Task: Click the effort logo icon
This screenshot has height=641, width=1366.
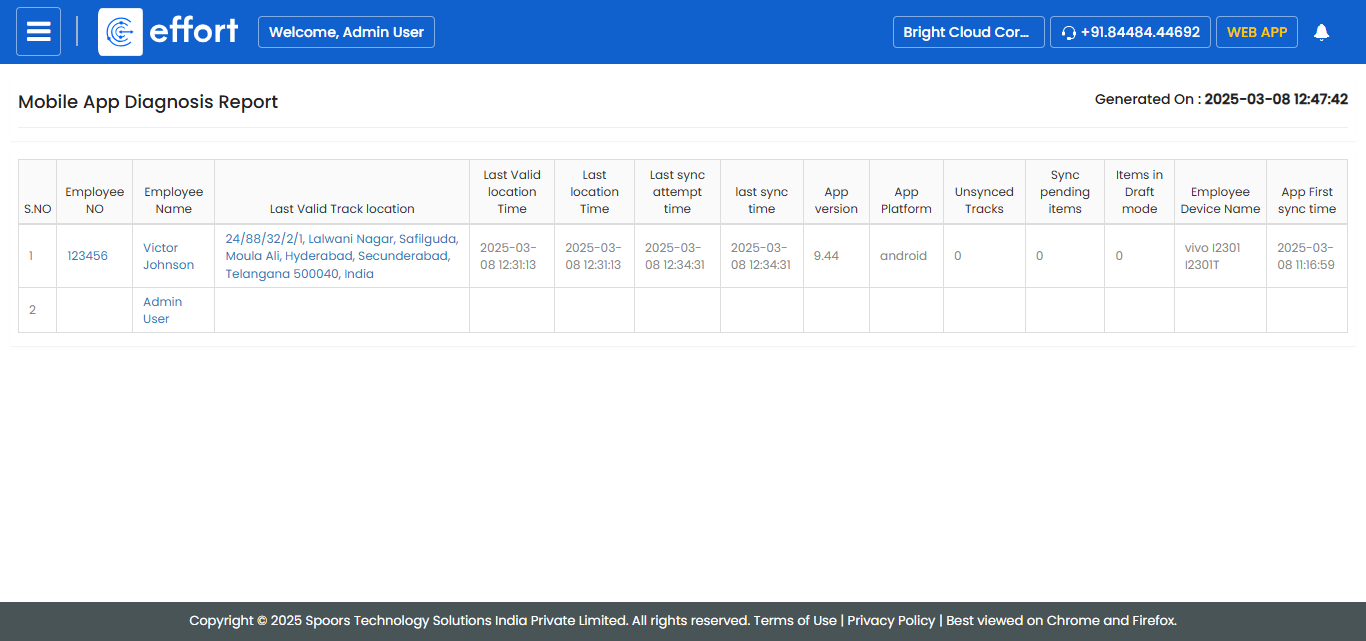Action: pos(120,32)
